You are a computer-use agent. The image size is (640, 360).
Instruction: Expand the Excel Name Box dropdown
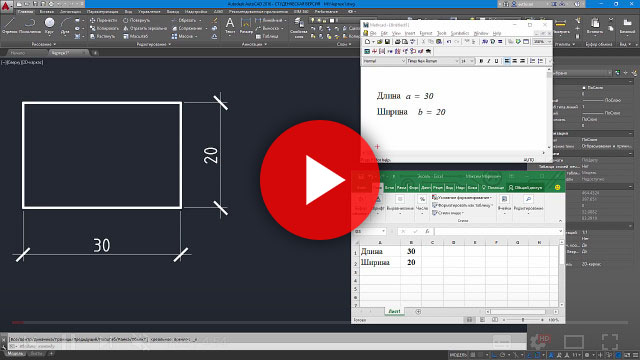383,231
